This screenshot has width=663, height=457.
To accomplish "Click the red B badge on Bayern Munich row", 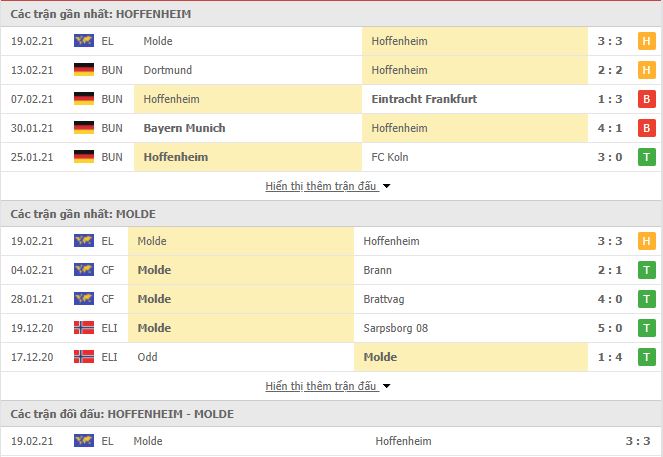I will (647, 128).
